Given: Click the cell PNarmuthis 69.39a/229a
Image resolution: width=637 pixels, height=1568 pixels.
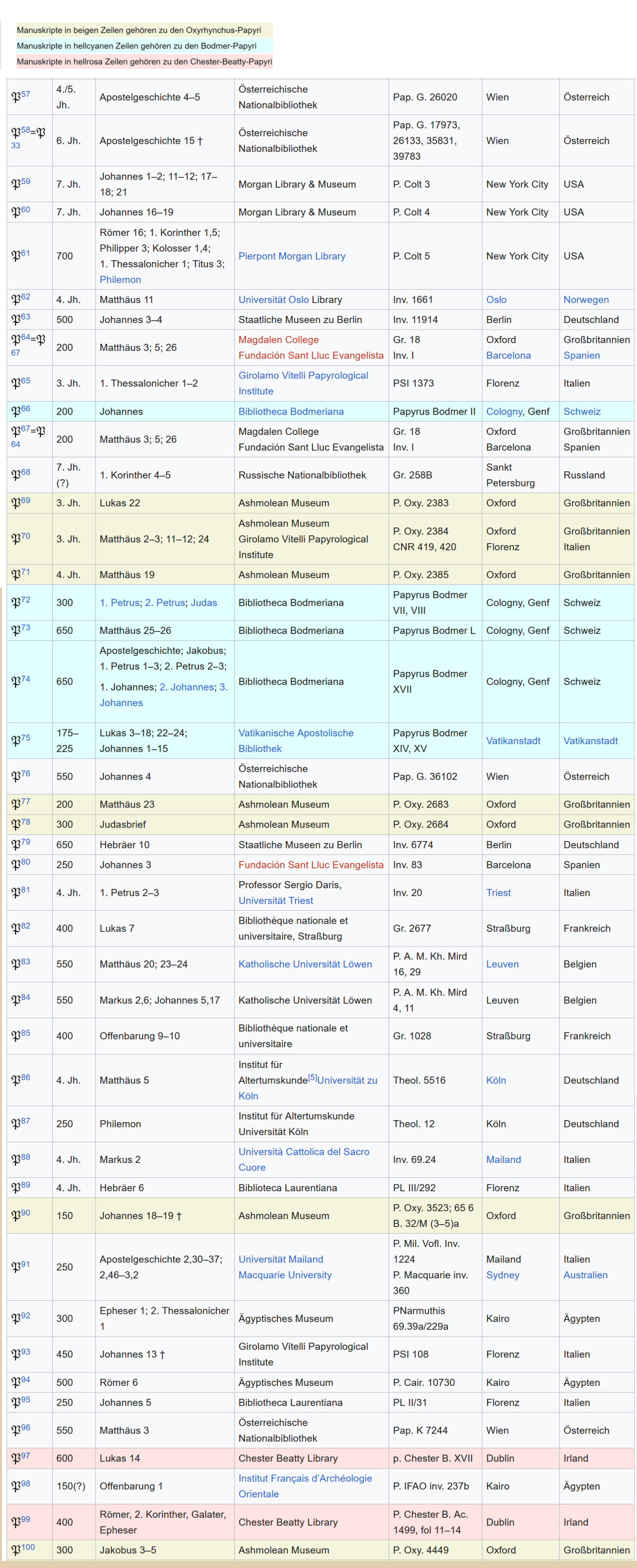Looking at the screenshot, I should coord(420,1318).
